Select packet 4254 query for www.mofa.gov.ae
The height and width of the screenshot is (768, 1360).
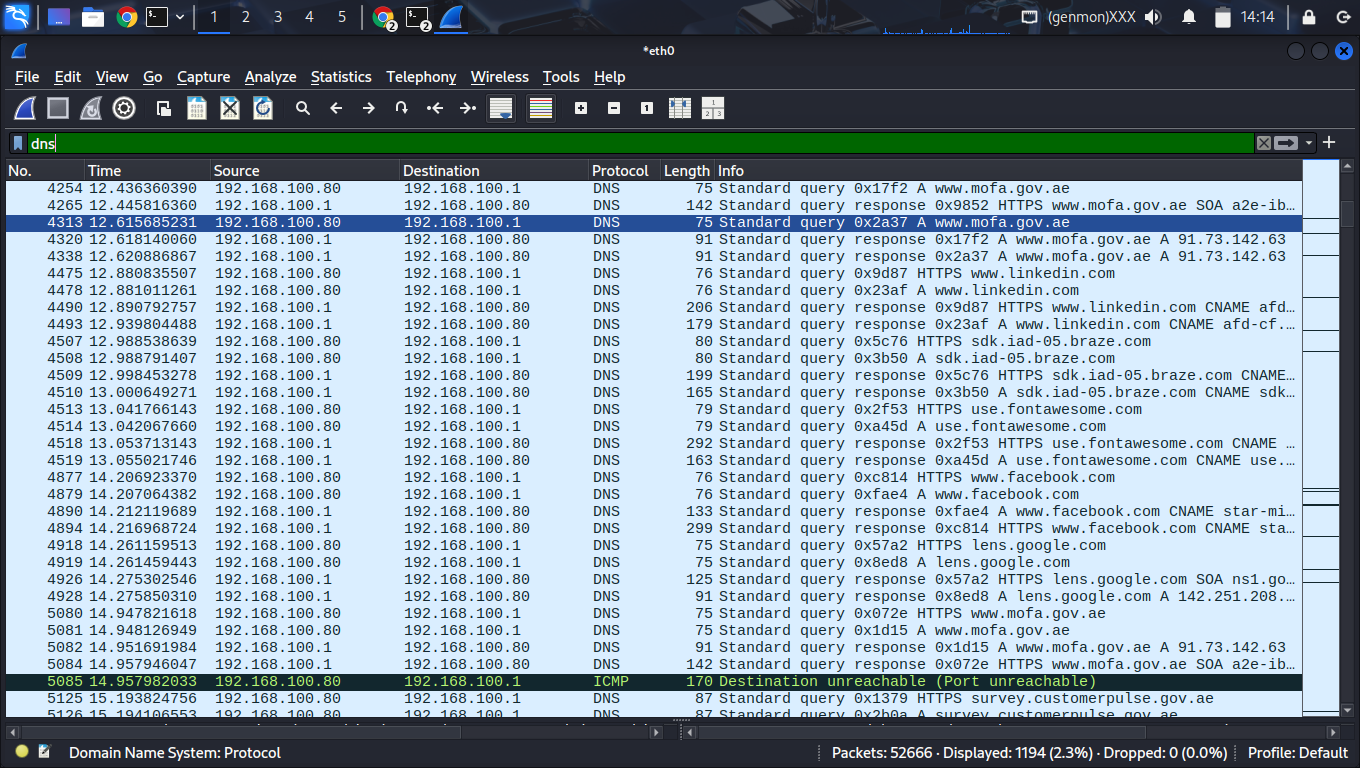[654, 189]
